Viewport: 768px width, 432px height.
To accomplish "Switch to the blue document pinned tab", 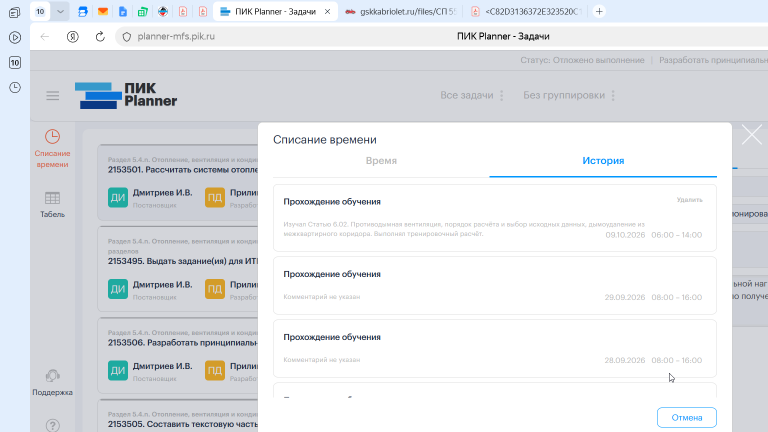I will pos(123,11).
